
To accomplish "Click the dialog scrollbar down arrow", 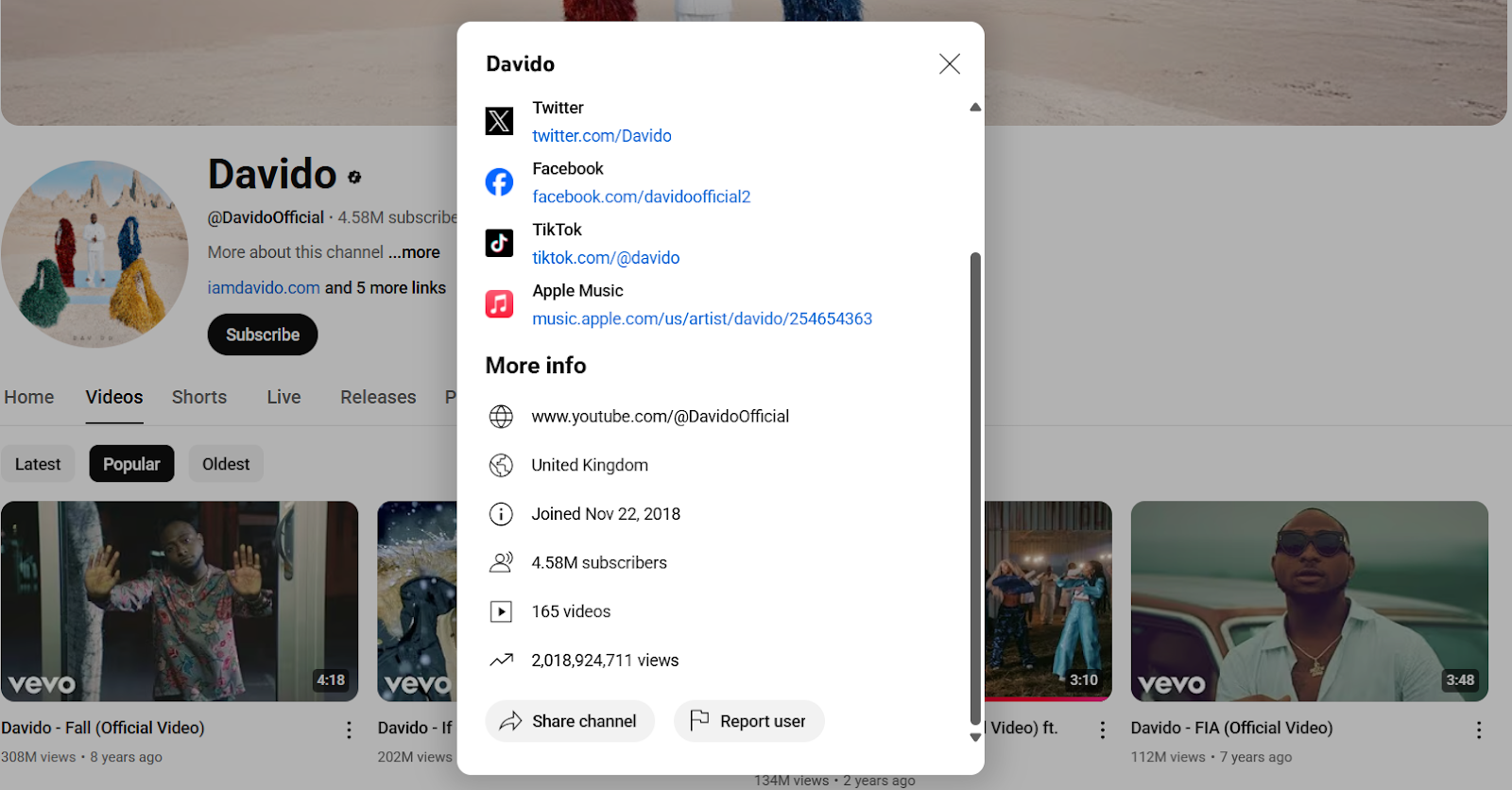I will click(x=975, y=737).
